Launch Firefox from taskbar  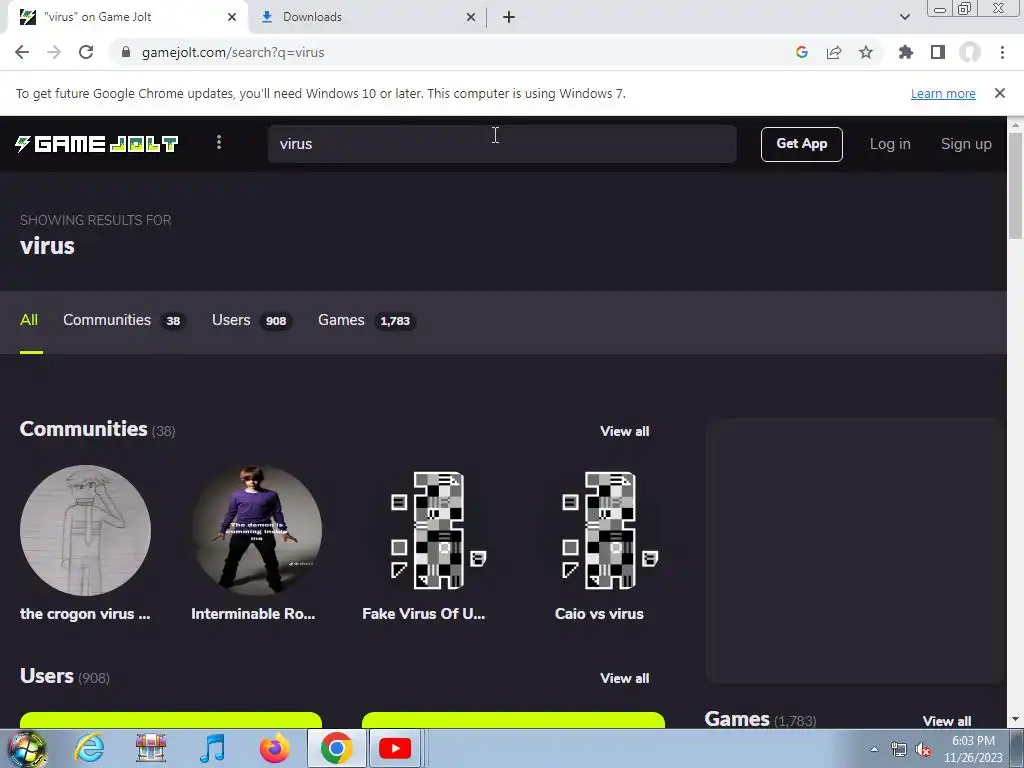(x=274, y=748)
